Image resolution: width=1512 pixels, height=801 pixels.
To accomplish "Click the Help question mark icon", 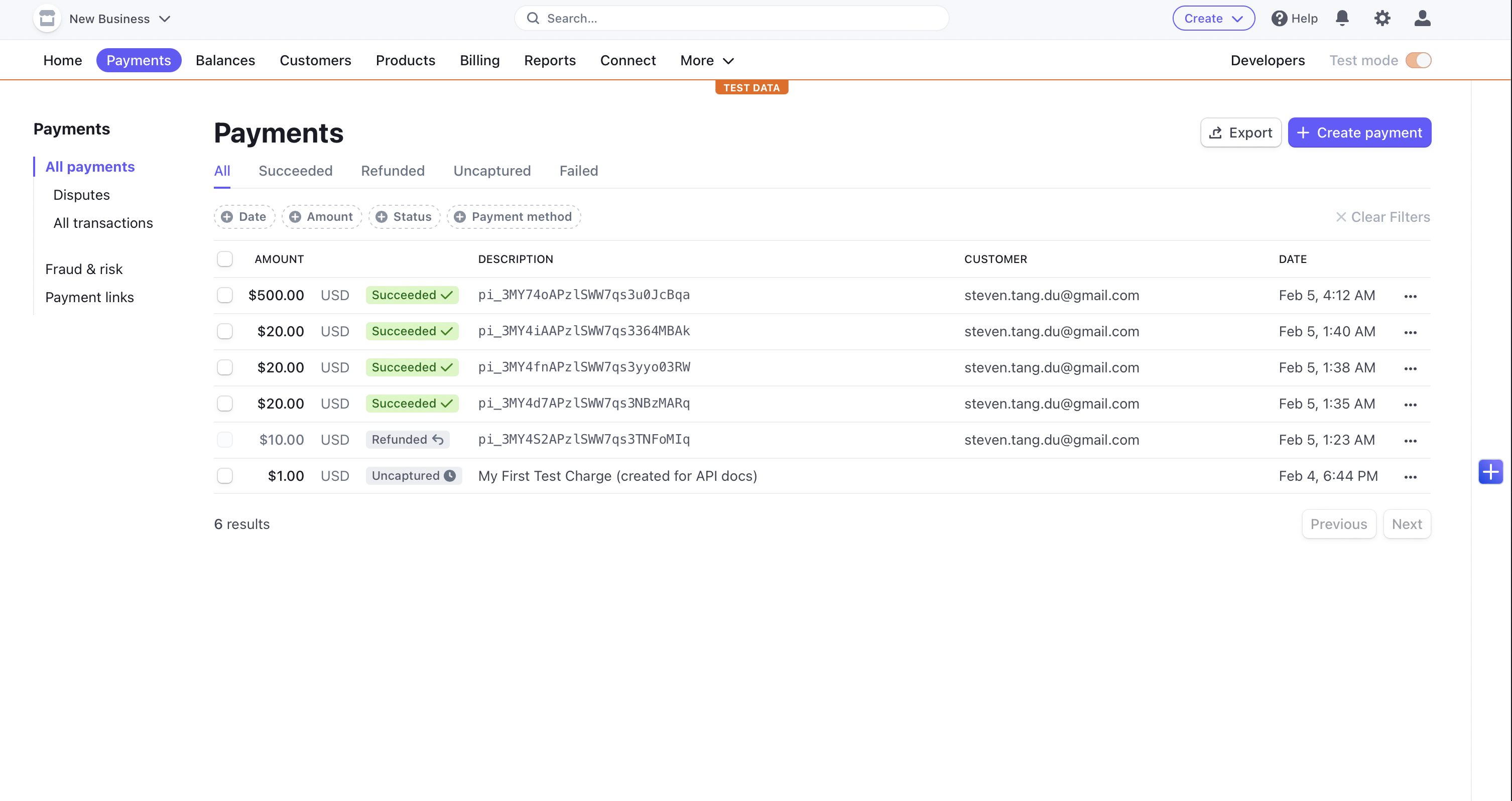I will tap(1279, 18).
